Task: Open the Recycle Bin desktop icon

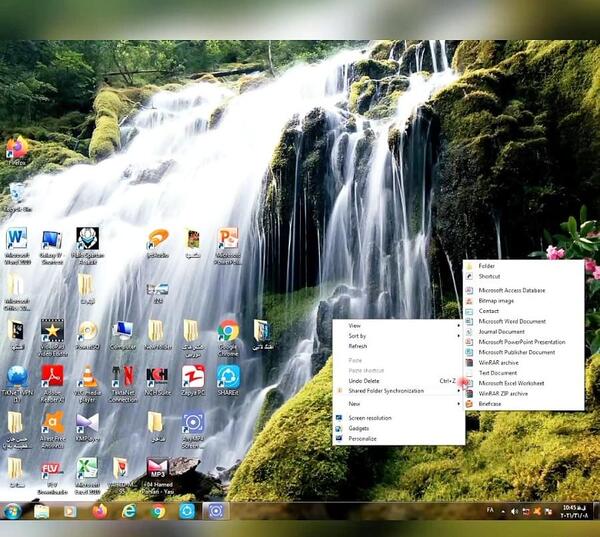Action: [17, 197]
